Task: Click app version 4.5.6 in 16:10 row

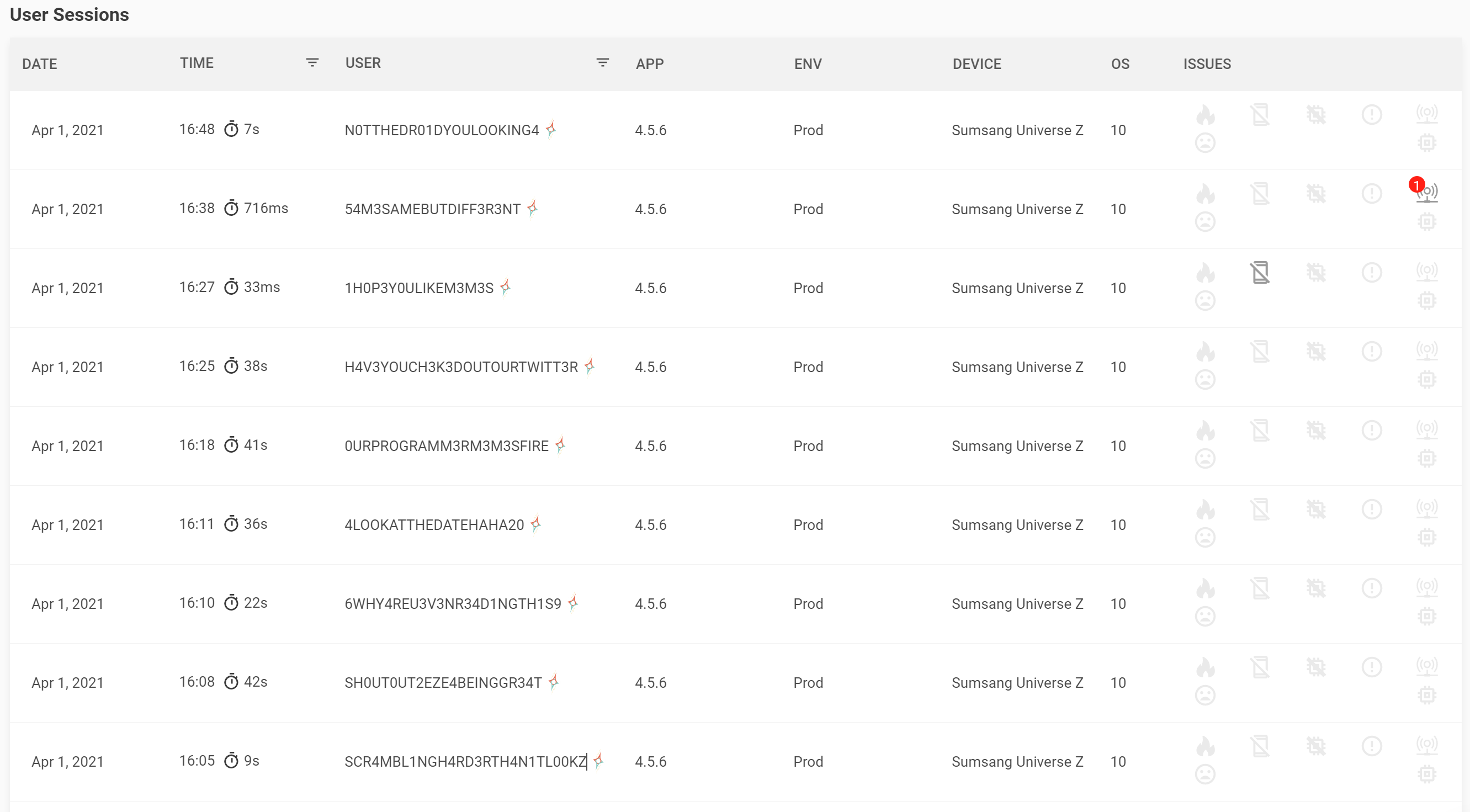Action: (651, 603)
